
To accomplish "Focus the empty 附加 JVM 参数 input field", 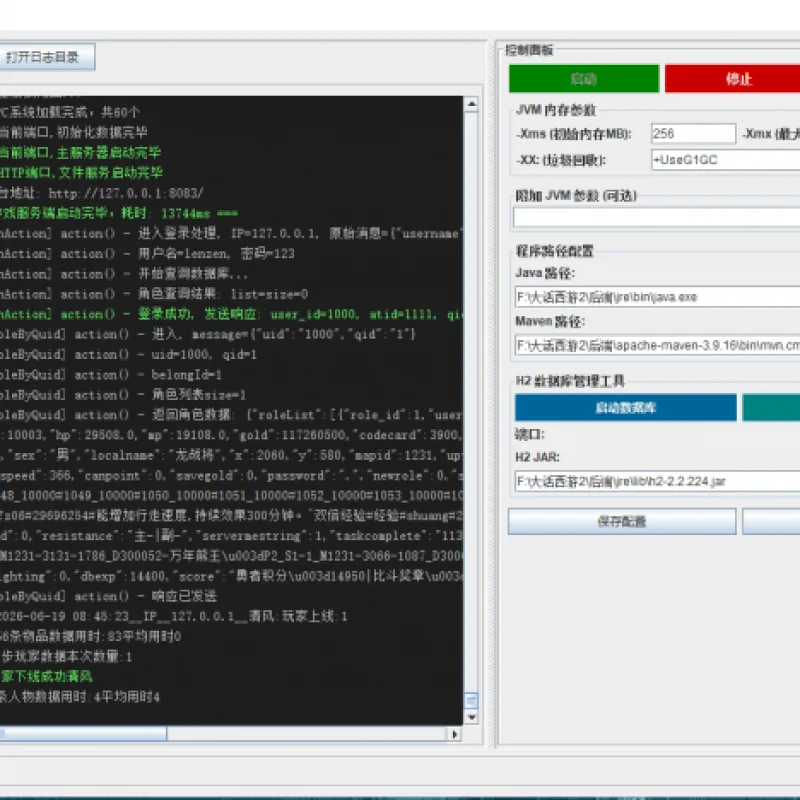I will (x=657, y=217).
